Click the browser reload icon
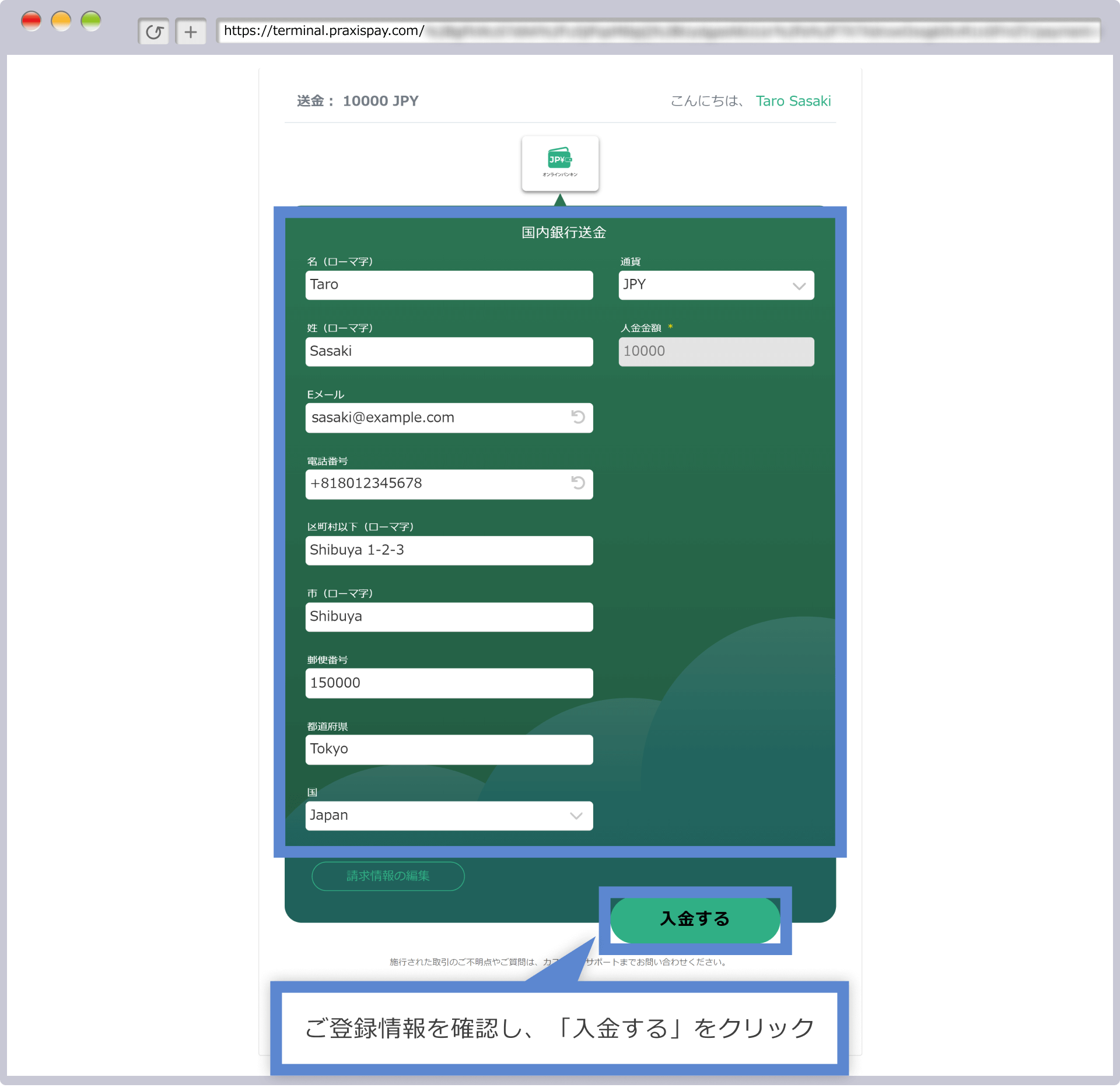Screen dimensions: 1120x1091 (154, 32)
